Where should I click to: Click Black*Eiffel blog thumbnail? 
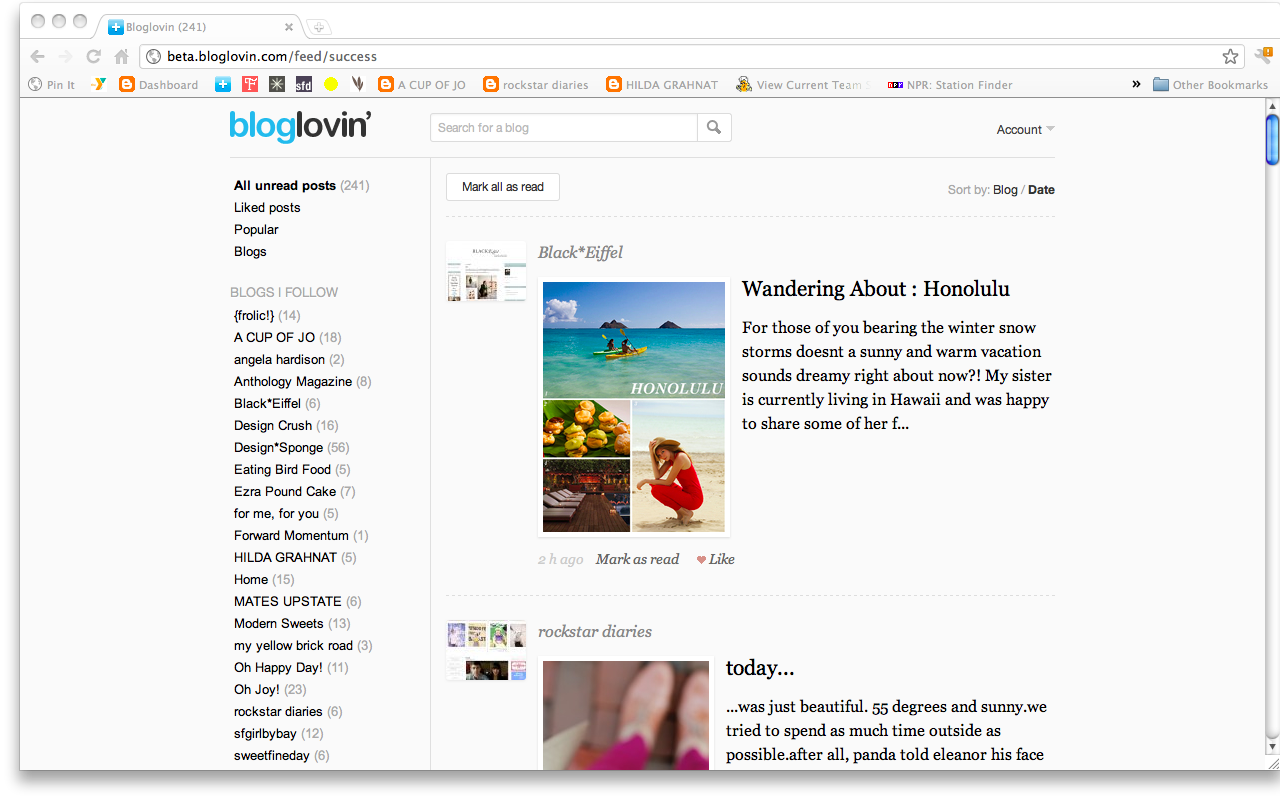486,271
